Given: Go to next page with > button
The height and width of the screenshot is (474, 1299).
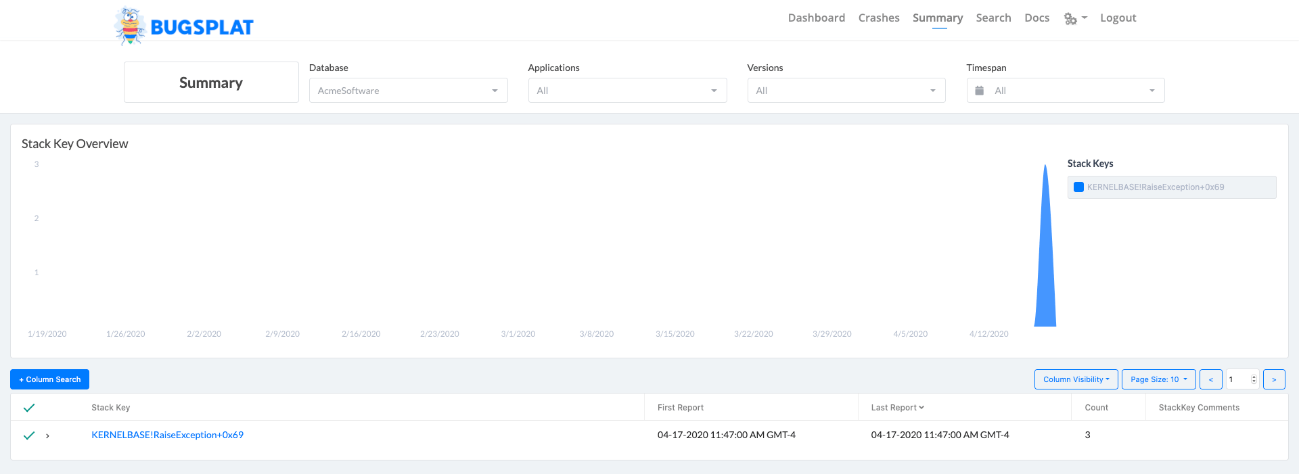Looking at the screenshot, I should (x=1274, y=379).
